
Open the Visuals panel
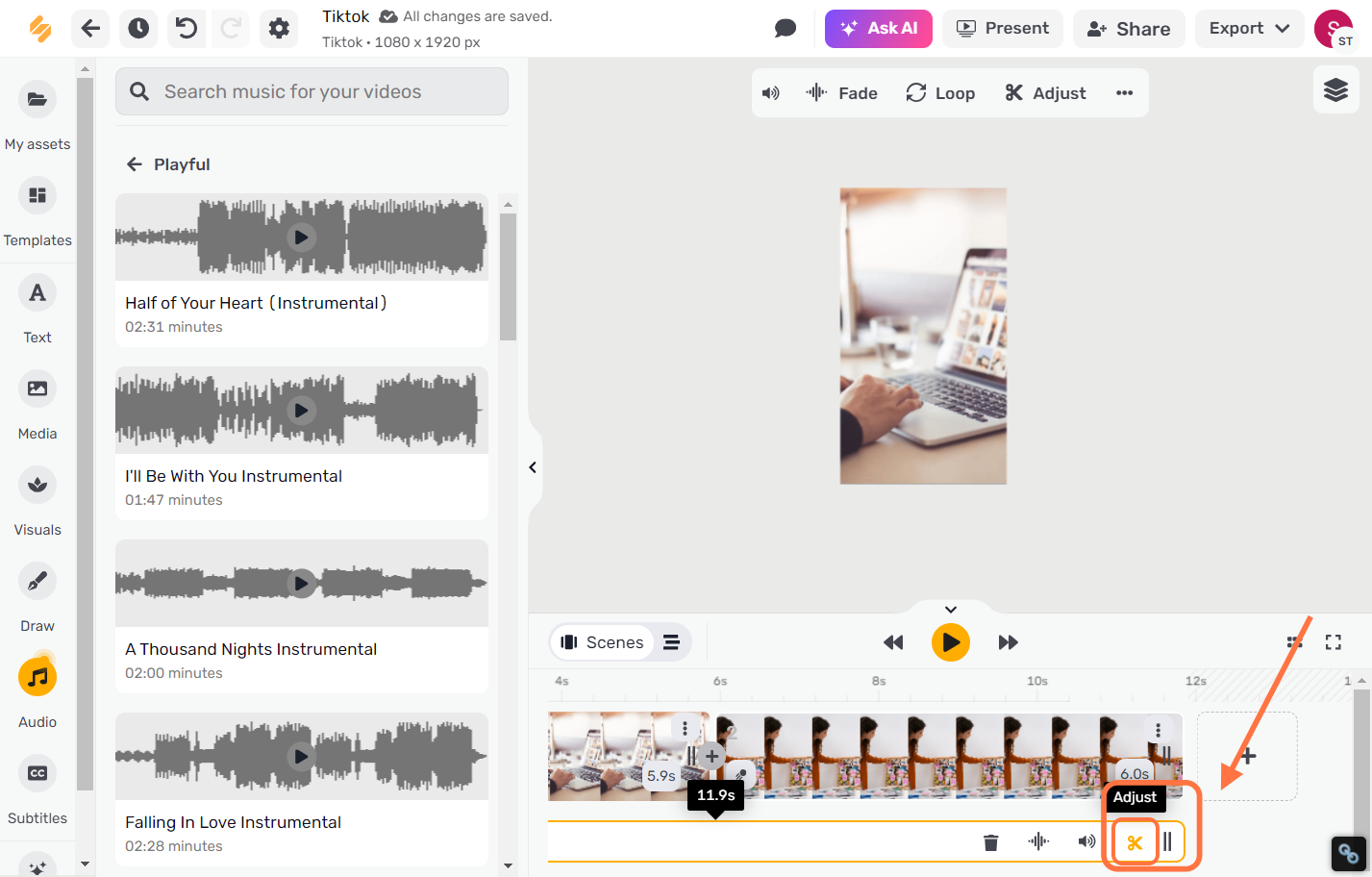point(37,500)
